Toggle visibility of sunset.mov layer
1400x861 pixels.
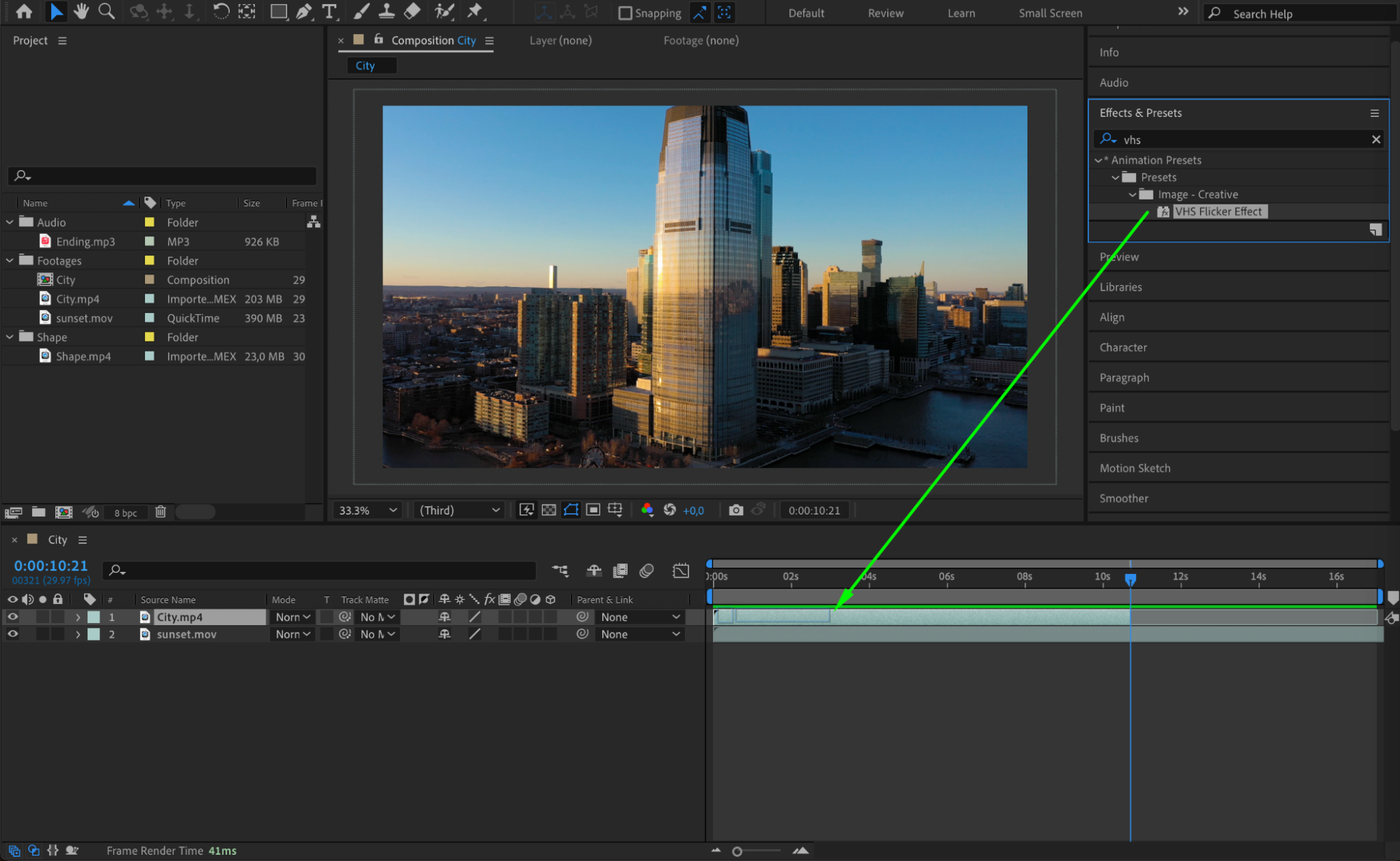(13, 634)
